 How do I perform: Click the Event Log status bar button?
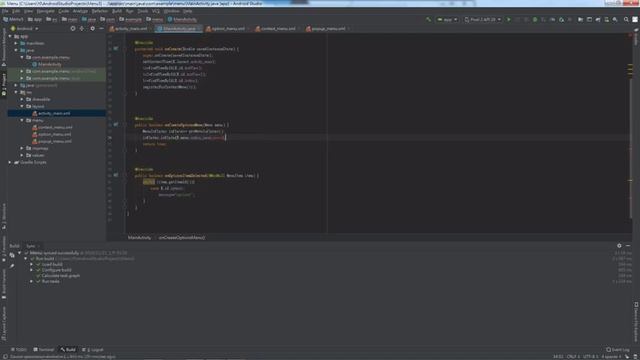(618, 350)
